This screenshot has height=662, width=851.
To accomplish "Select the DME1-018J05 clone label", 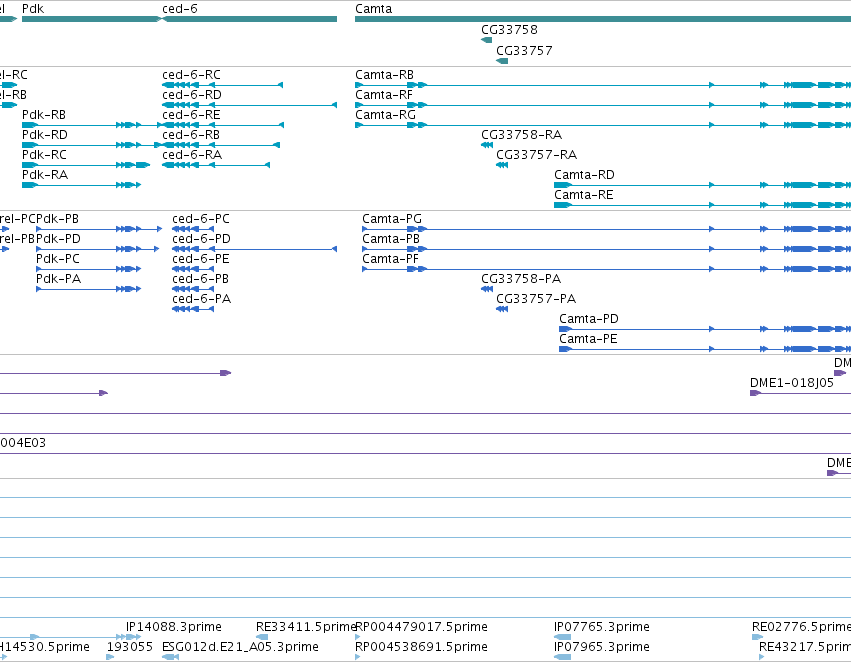I will tap(791, 383).
